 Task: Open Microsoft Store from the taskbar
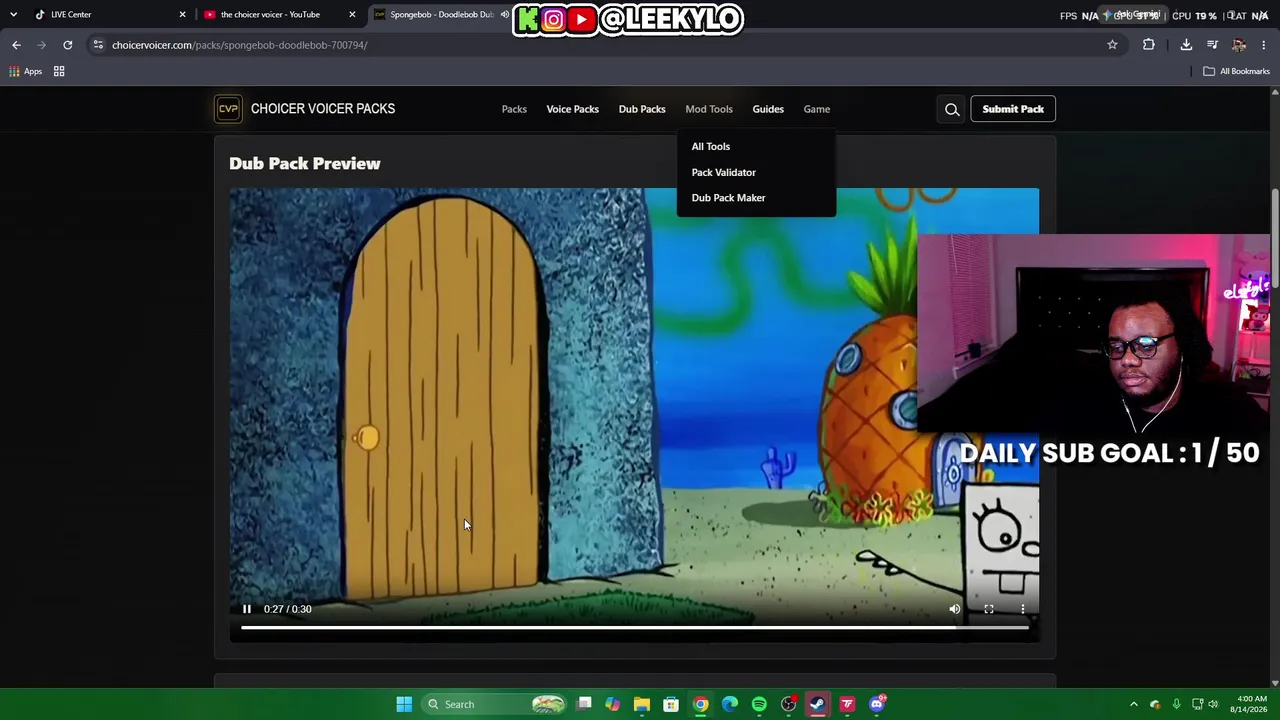671,705
